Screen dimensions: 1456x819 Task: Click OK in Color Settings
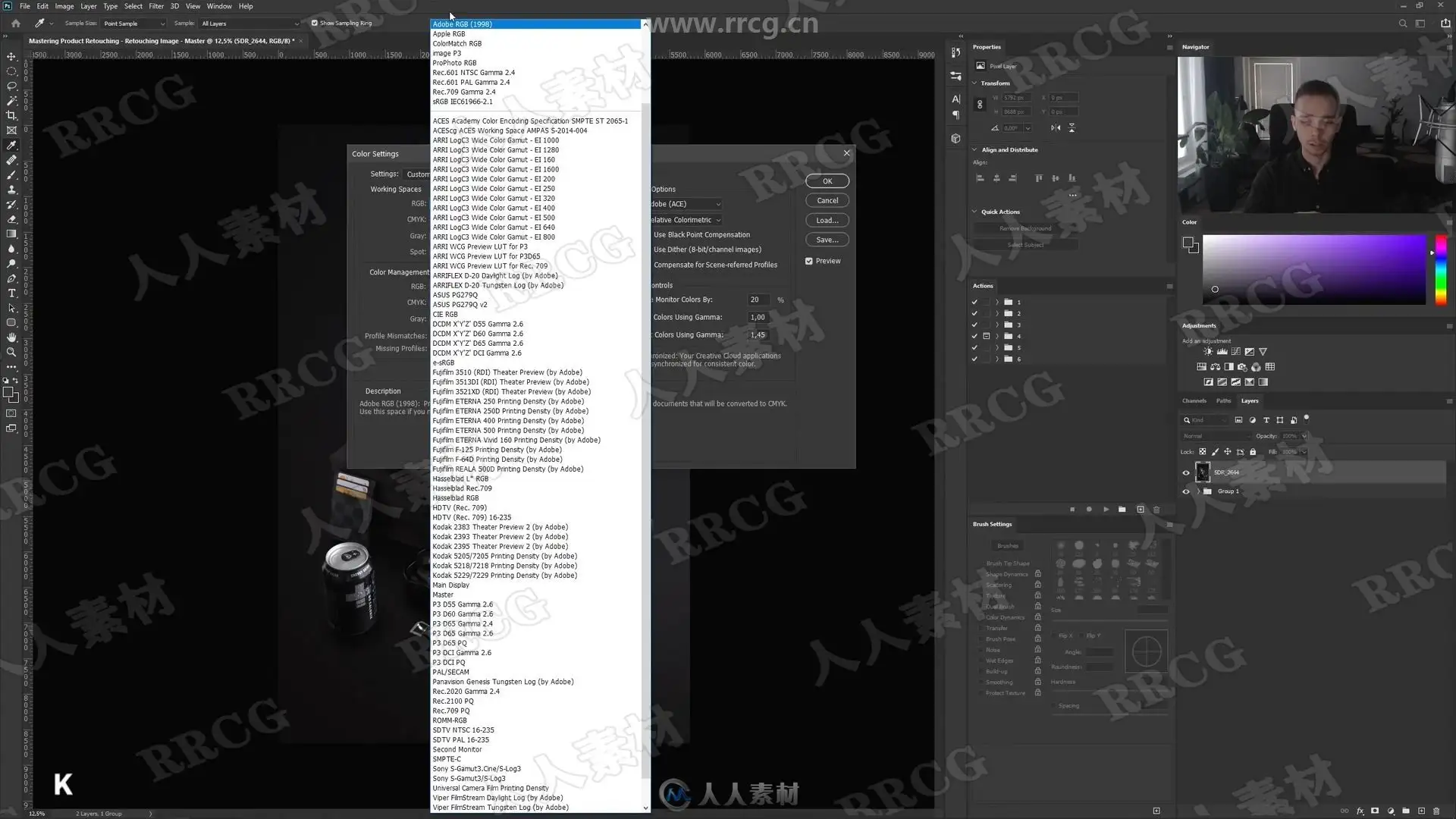[827, 181]
